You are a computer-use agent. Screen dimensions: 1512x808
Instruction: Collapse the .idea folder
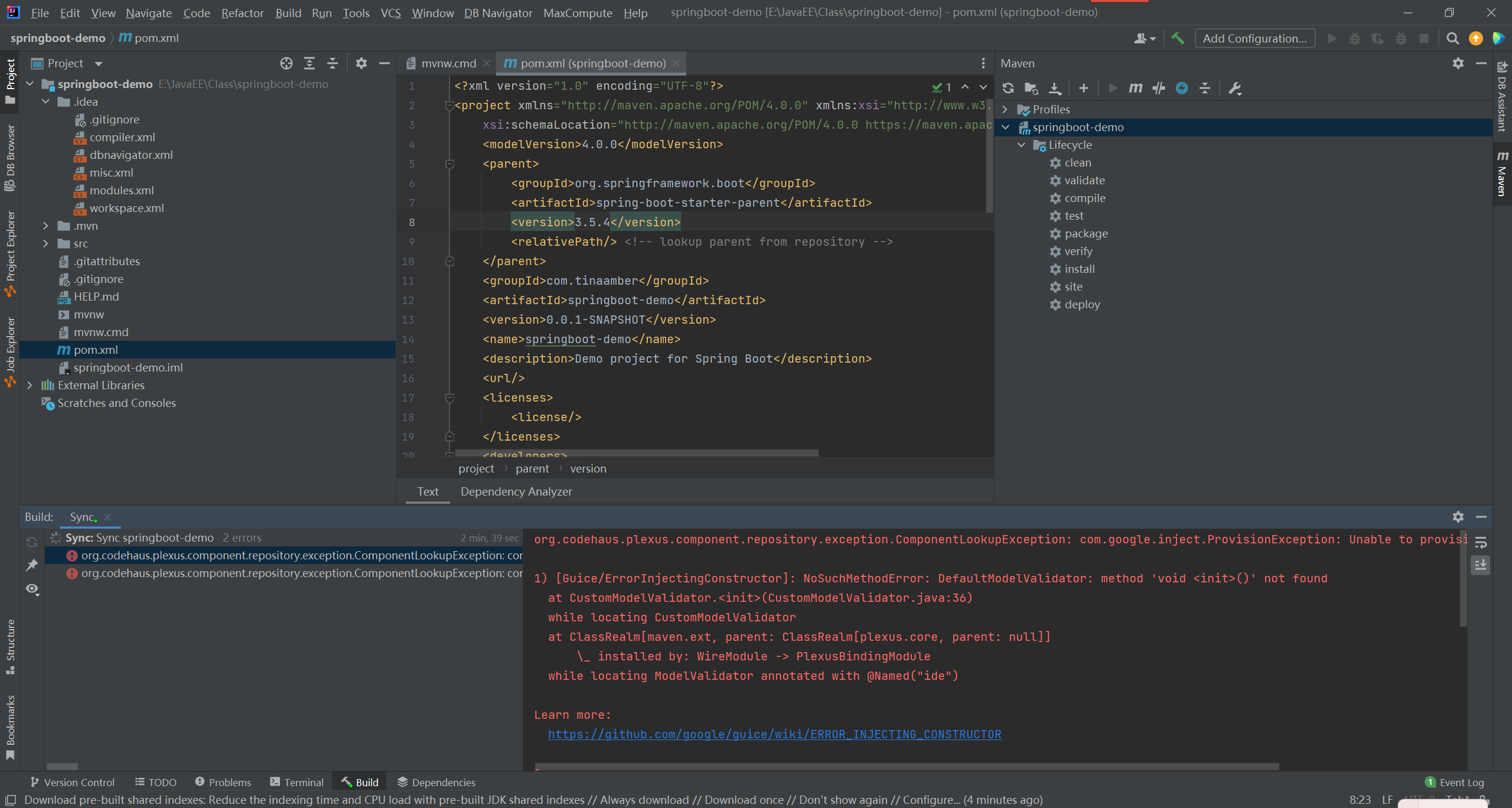click(x=46, y=102)
